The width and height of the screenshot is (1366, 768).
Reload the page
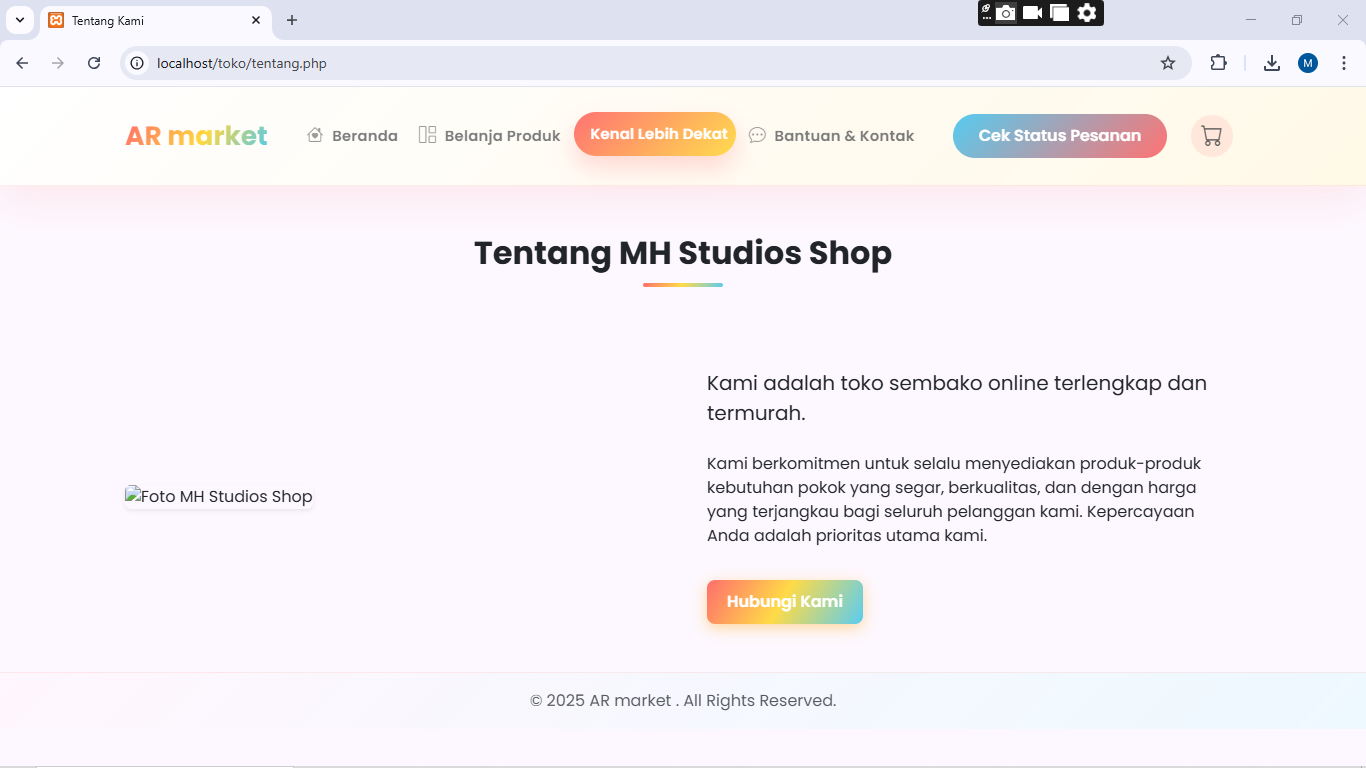[94, 63]
